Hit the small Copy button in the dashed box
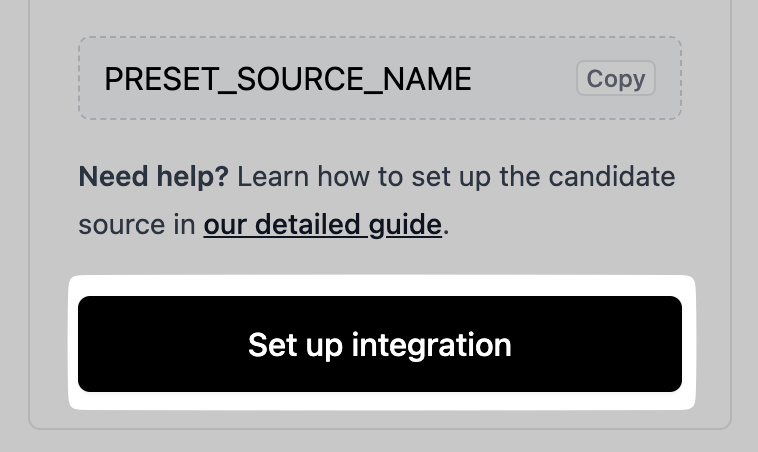This screenshot has width=758, height=452. click(615, 79)
